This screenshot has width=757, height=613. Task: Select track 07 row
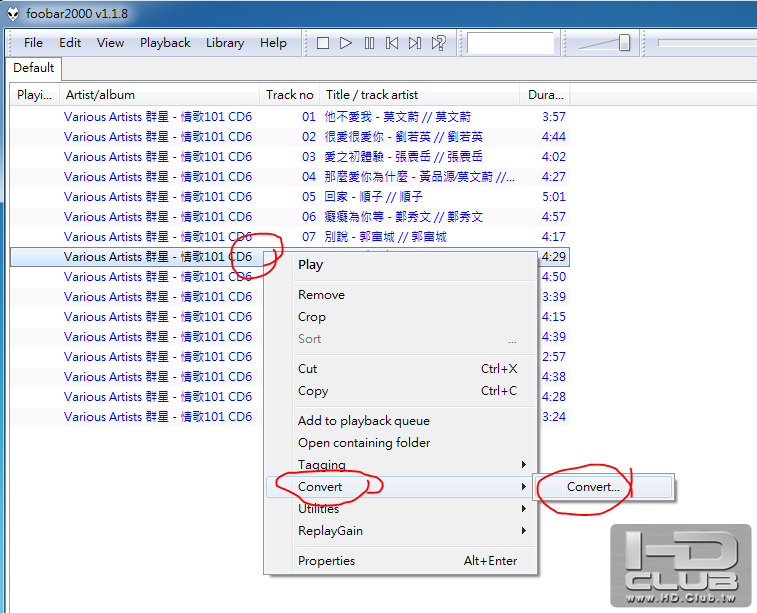pos(290,237)
